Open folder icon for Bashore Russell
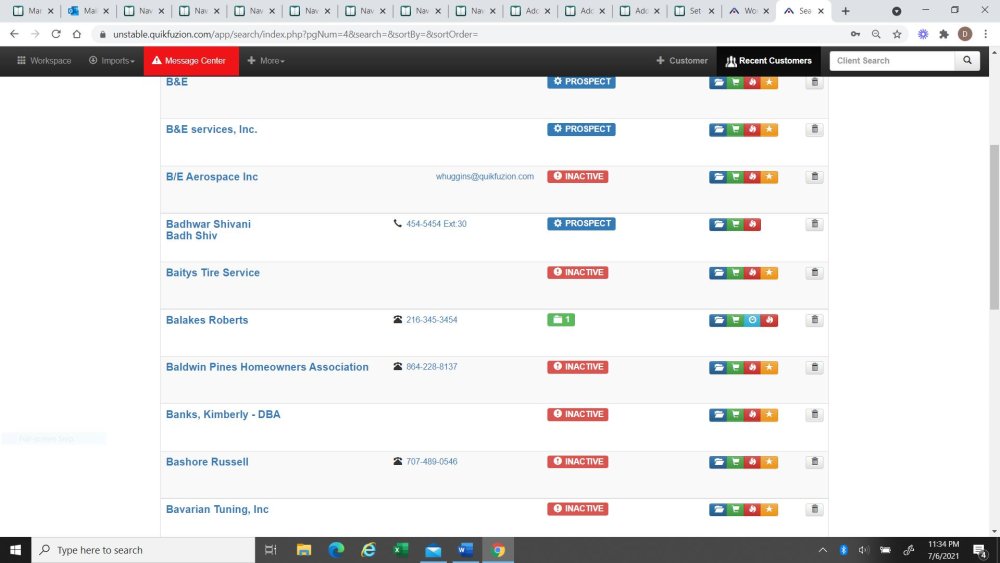Viewport: 1000px width, 563px height. [718, 462]
